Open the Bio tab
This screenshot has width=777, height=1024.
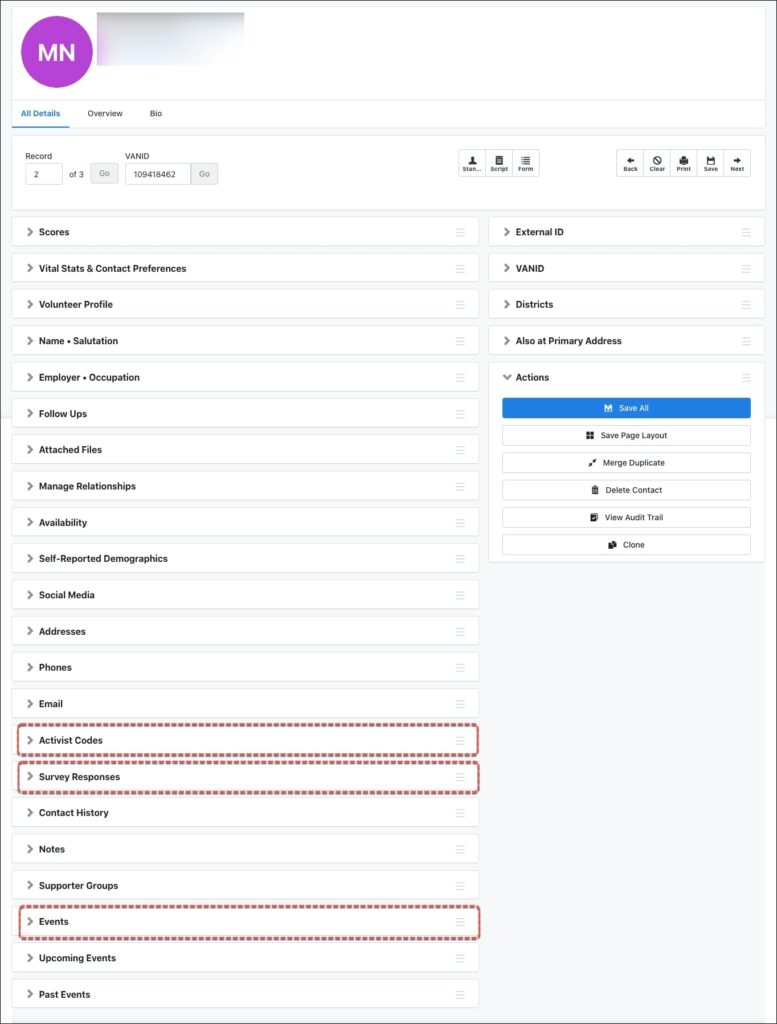(x=155, y=114)
